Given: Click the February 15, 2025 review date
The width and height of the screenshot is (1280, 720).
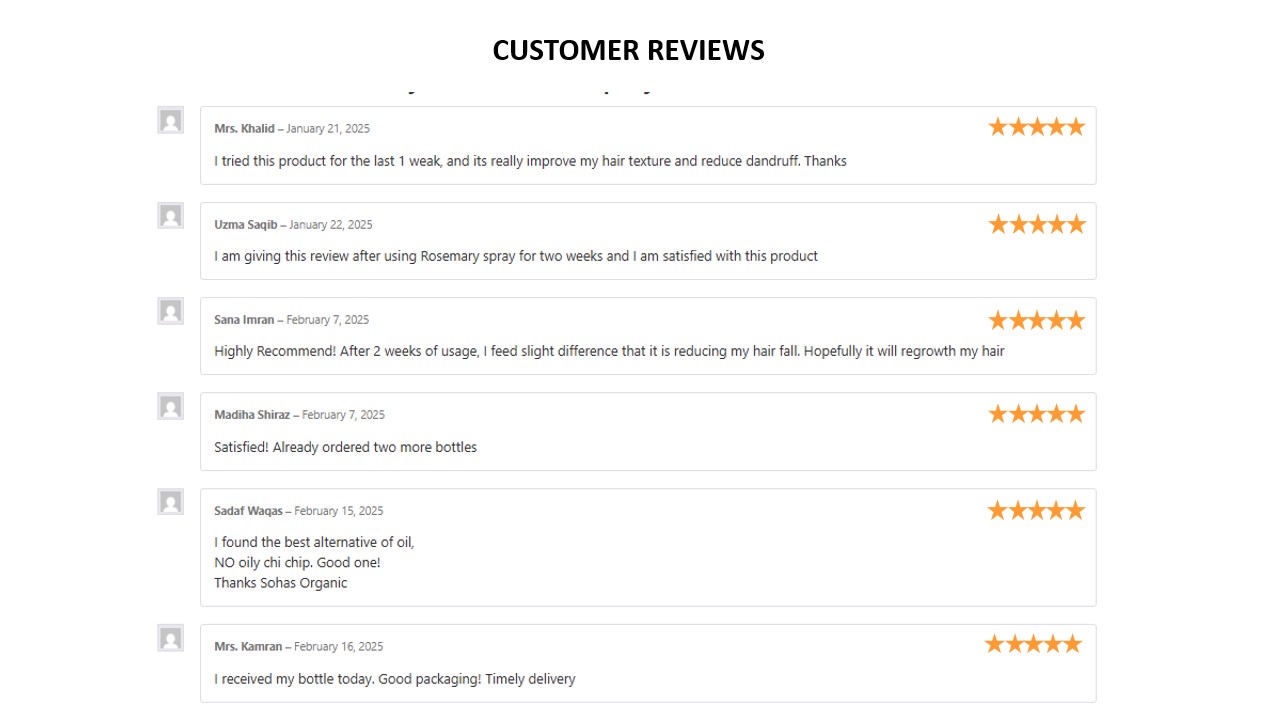Looking at the screenshot, I should tap(338, 511).
